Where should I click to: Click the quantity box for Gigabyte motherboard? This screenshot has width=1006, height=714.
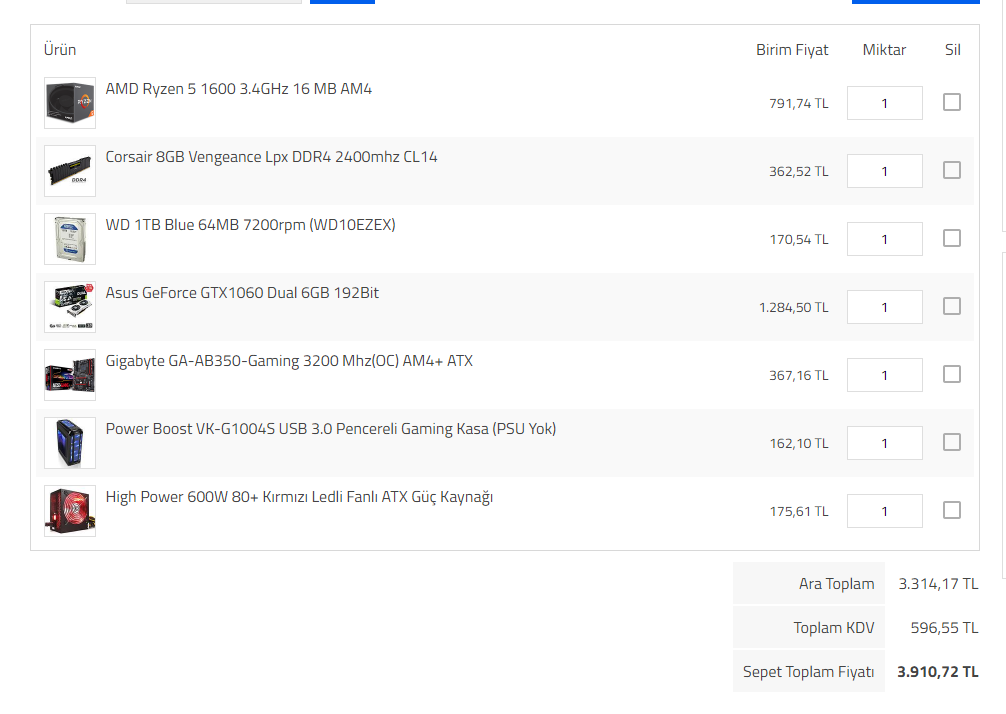point(884,375)
